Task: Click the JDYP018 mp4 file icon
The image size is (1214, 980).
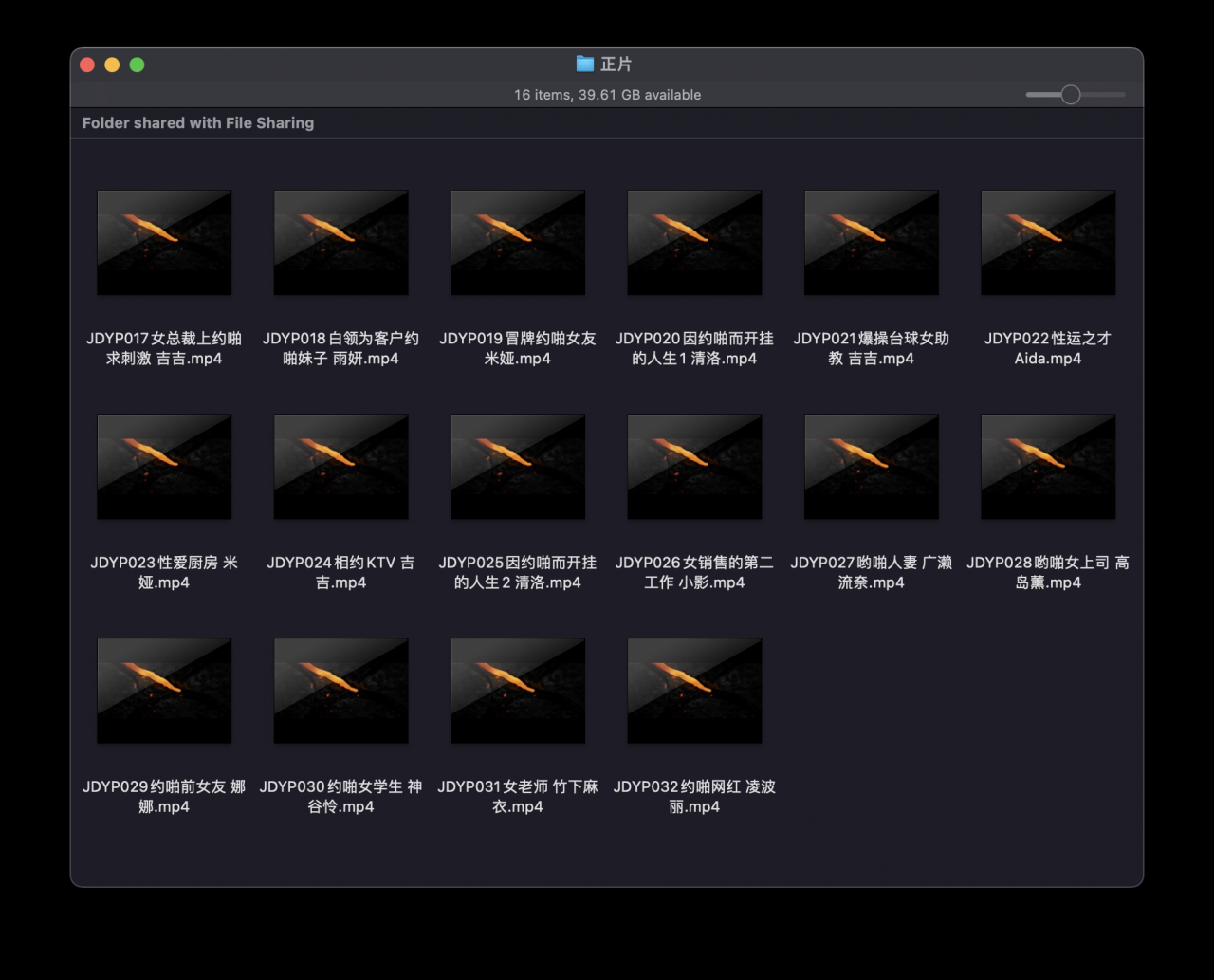Action: [340, 243]
